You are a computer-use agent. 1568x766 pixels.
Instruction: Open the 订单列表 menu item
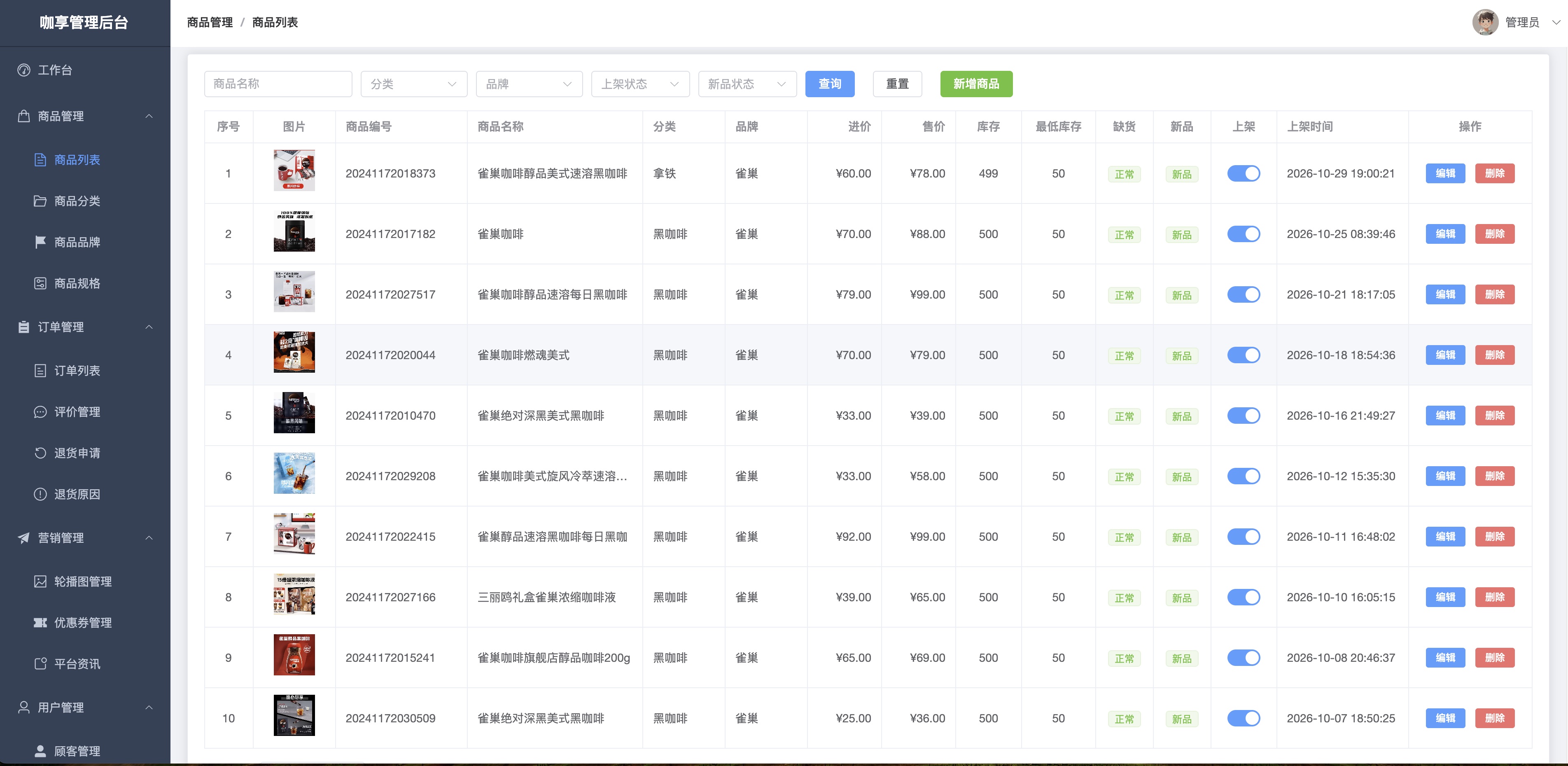coord(85,370)
